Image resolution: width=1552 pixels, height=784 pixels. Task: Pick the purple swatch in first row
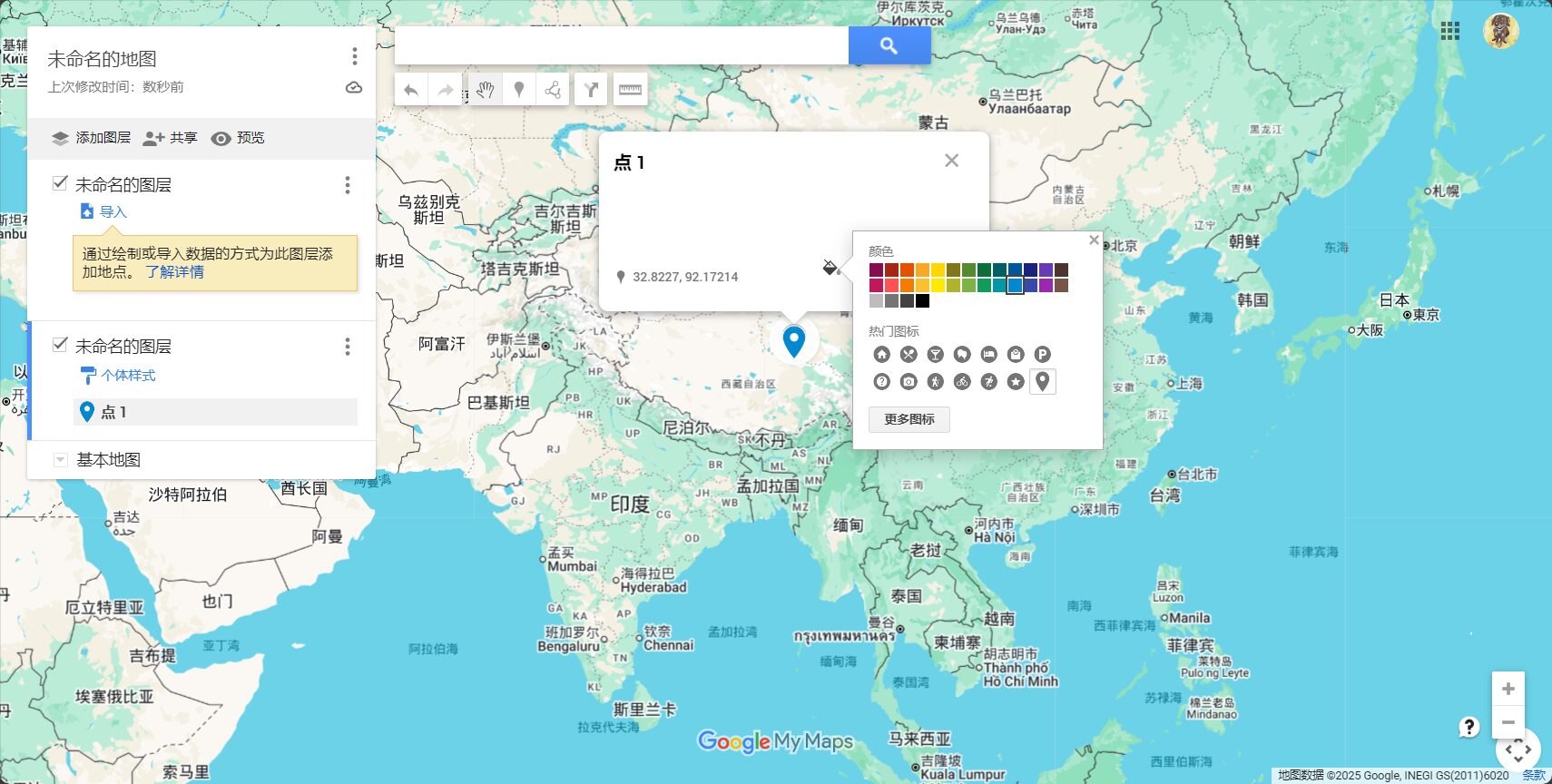coord(1046,270)
